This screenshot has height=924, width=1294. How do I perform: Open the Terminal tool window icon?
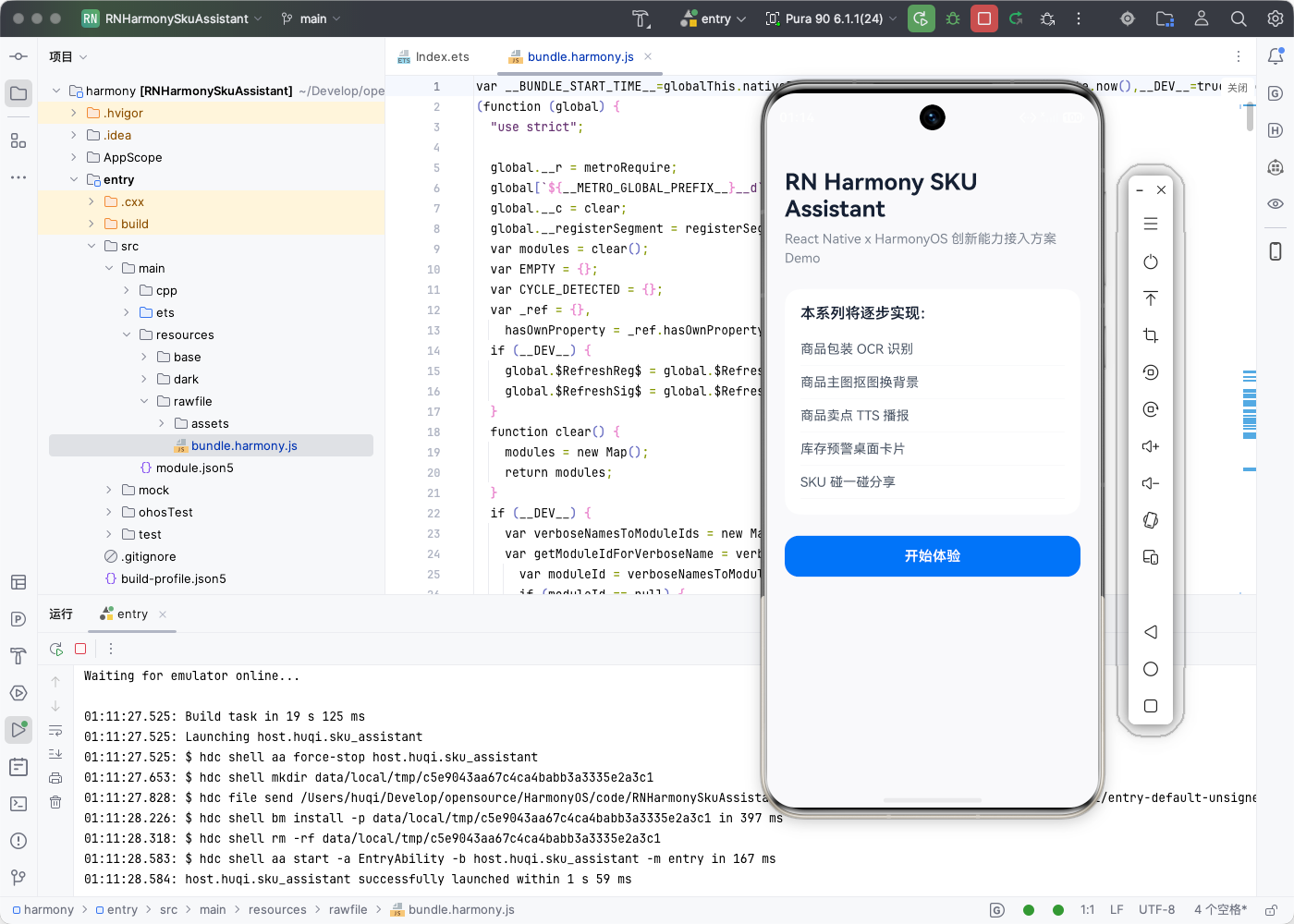tap(18, 804)
